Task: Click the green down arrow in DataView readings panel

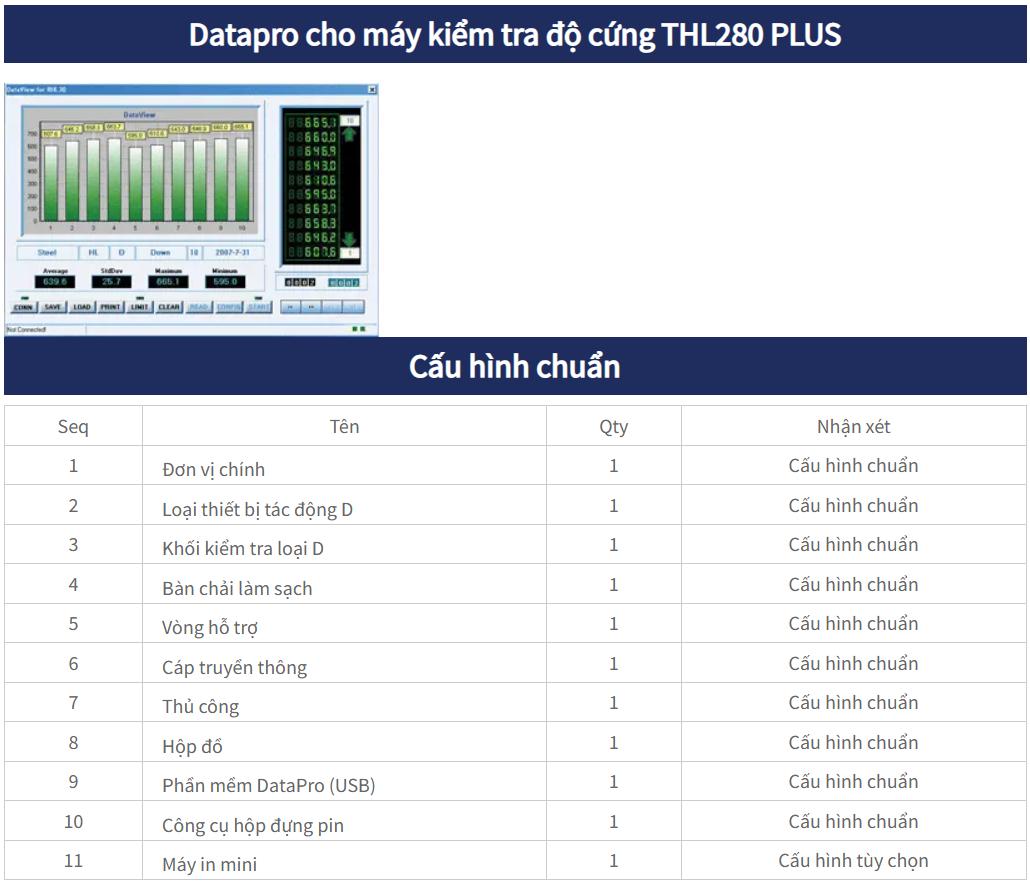Action: tap(349, 239)
